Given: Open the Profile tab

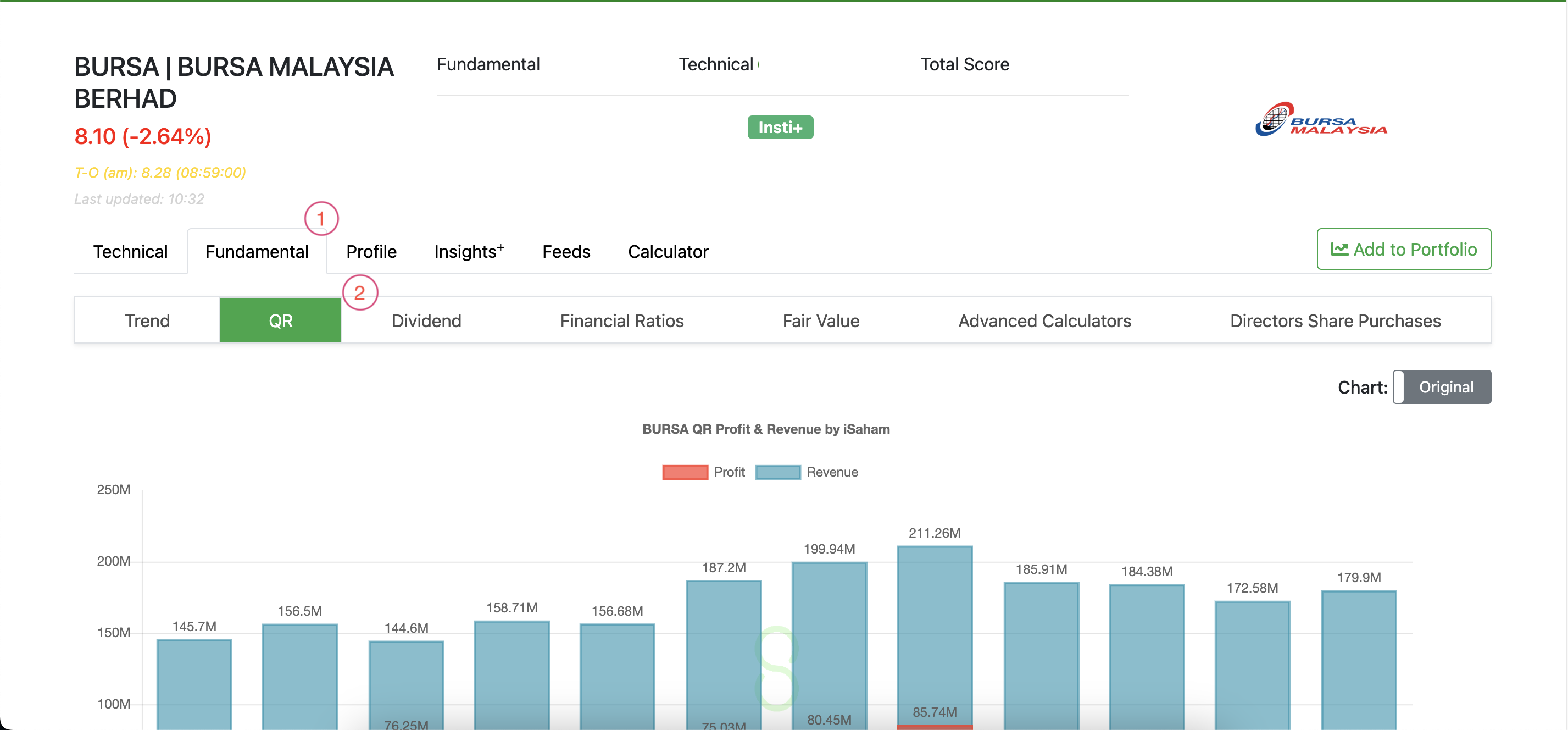Looking at the screenshot, I should 371,251.
